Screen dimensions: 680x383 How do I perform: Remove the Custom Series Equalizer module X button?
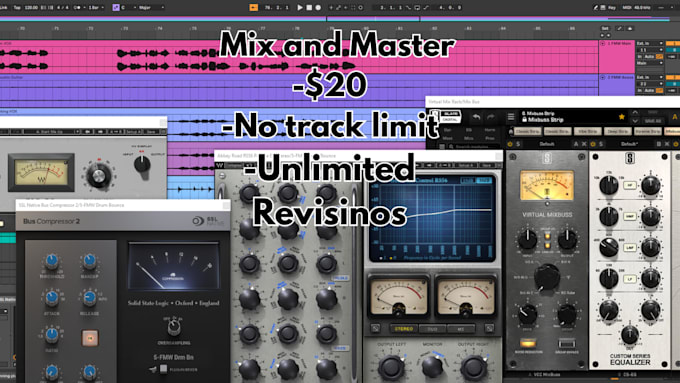(667, 144)
